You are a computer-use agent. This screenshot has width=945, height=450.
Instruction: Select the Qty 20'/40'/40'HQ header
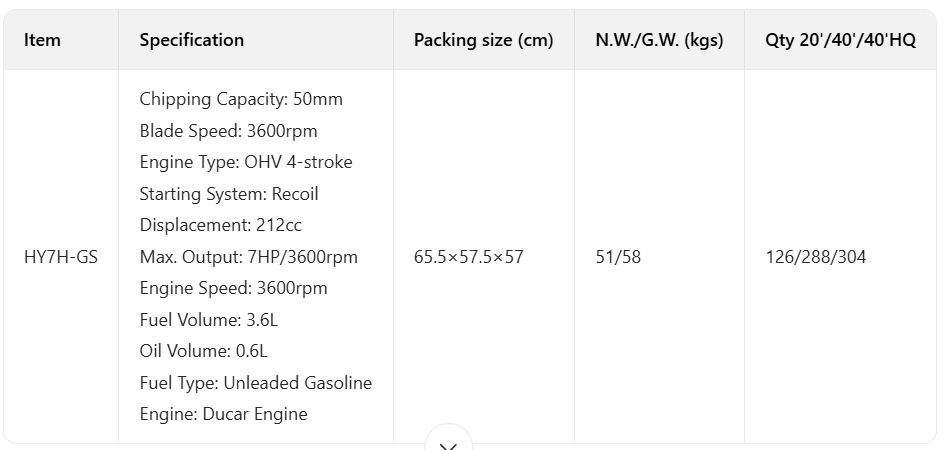coord(840,40)
